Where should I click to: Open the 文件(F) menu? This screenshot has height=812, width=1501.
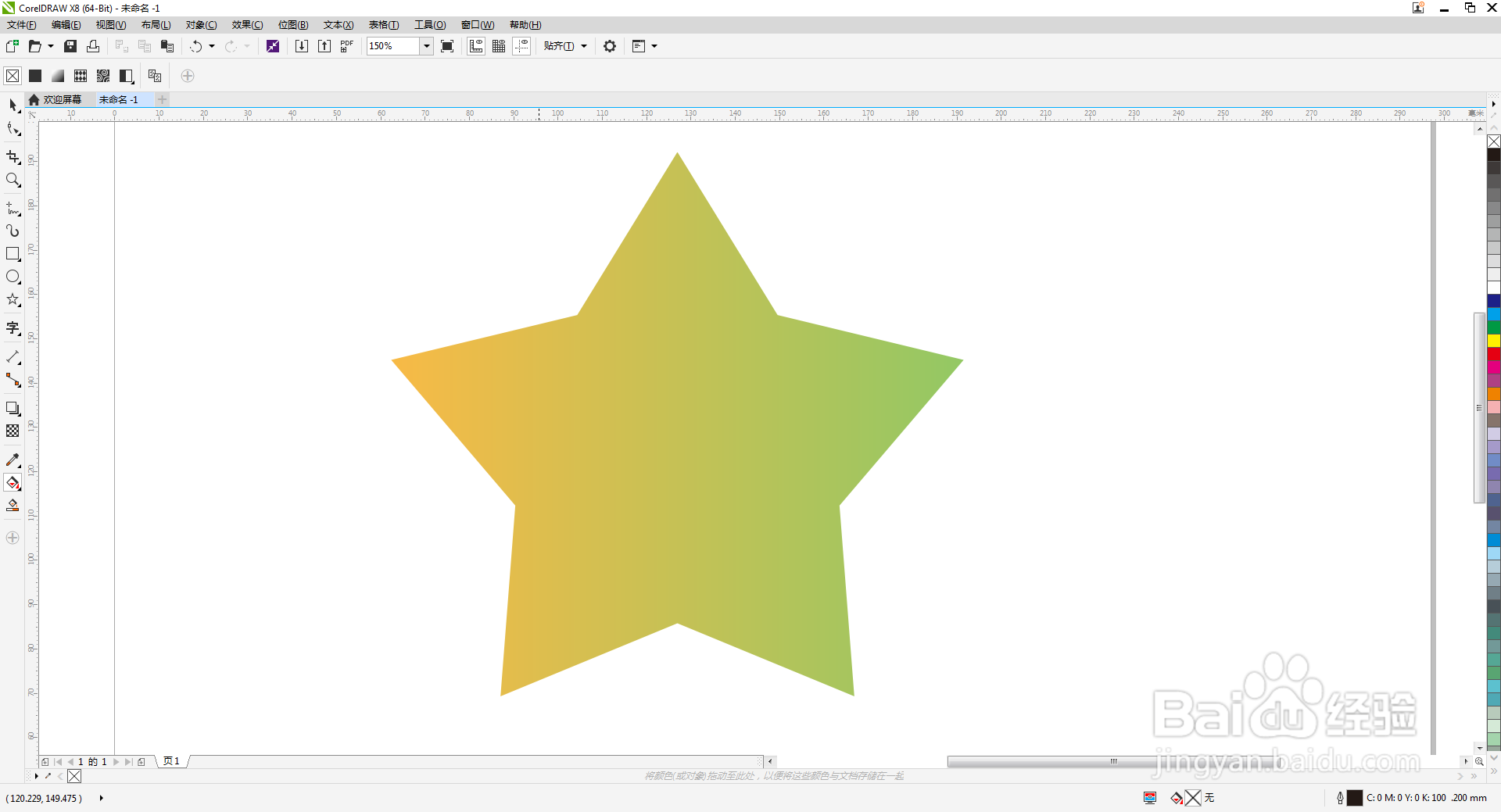point(22,25)
